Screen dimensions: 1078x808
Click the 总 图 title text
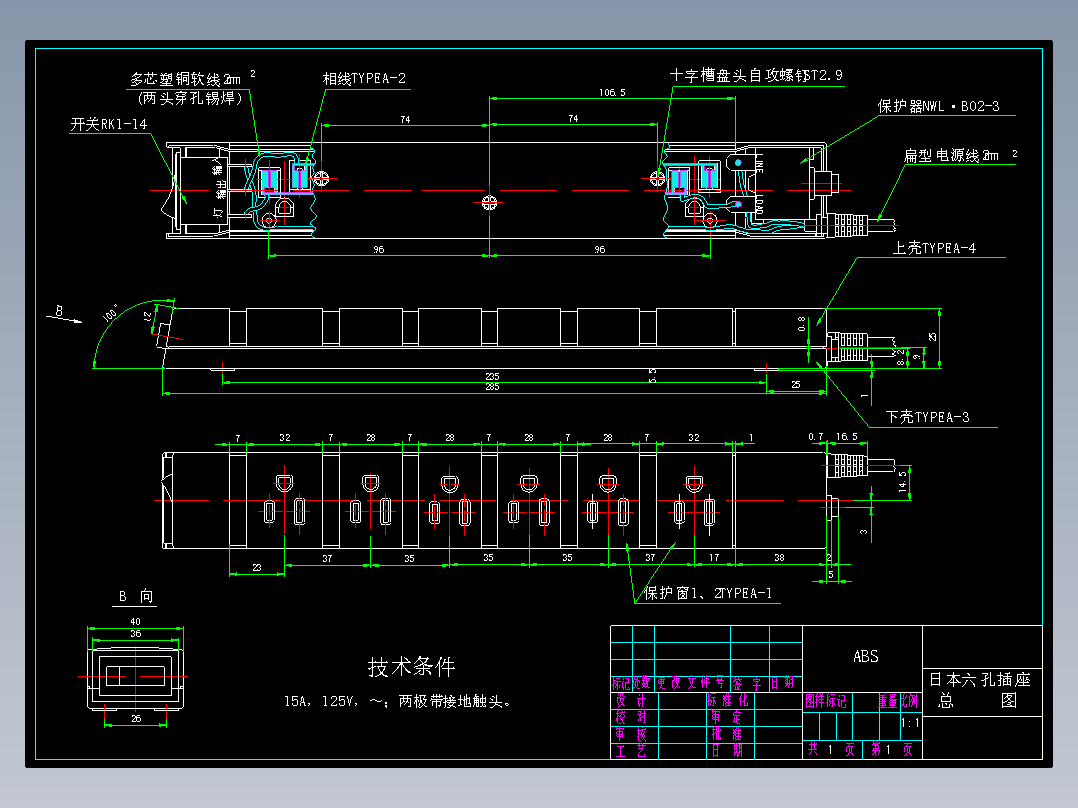978,701
